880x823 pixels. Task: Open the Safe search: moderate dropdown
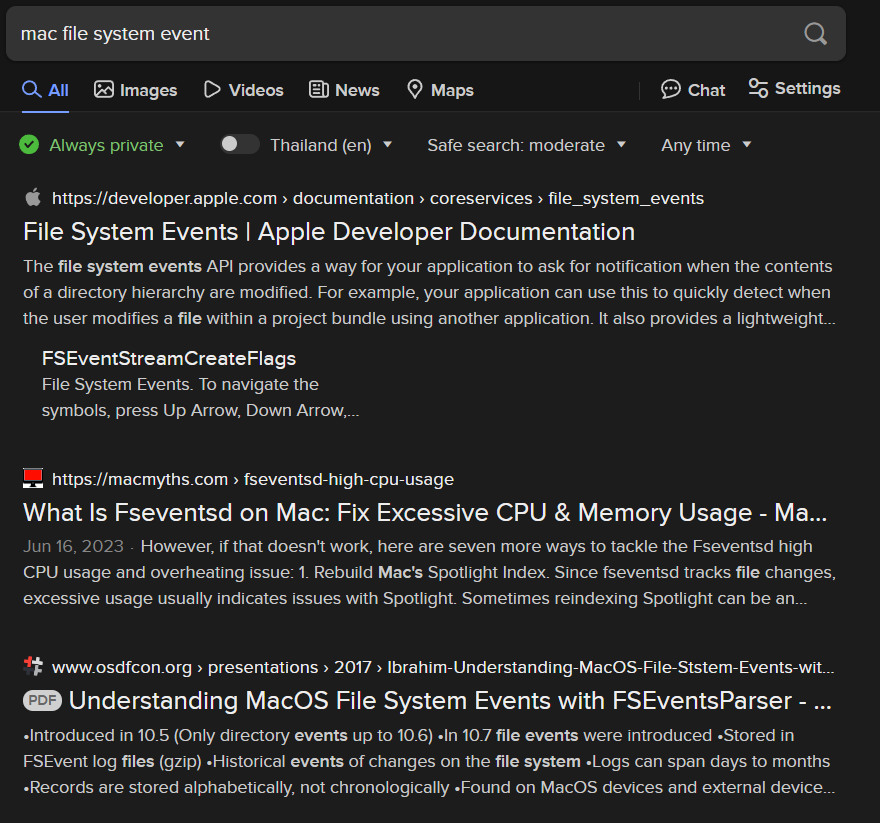(x=621, y=145)
